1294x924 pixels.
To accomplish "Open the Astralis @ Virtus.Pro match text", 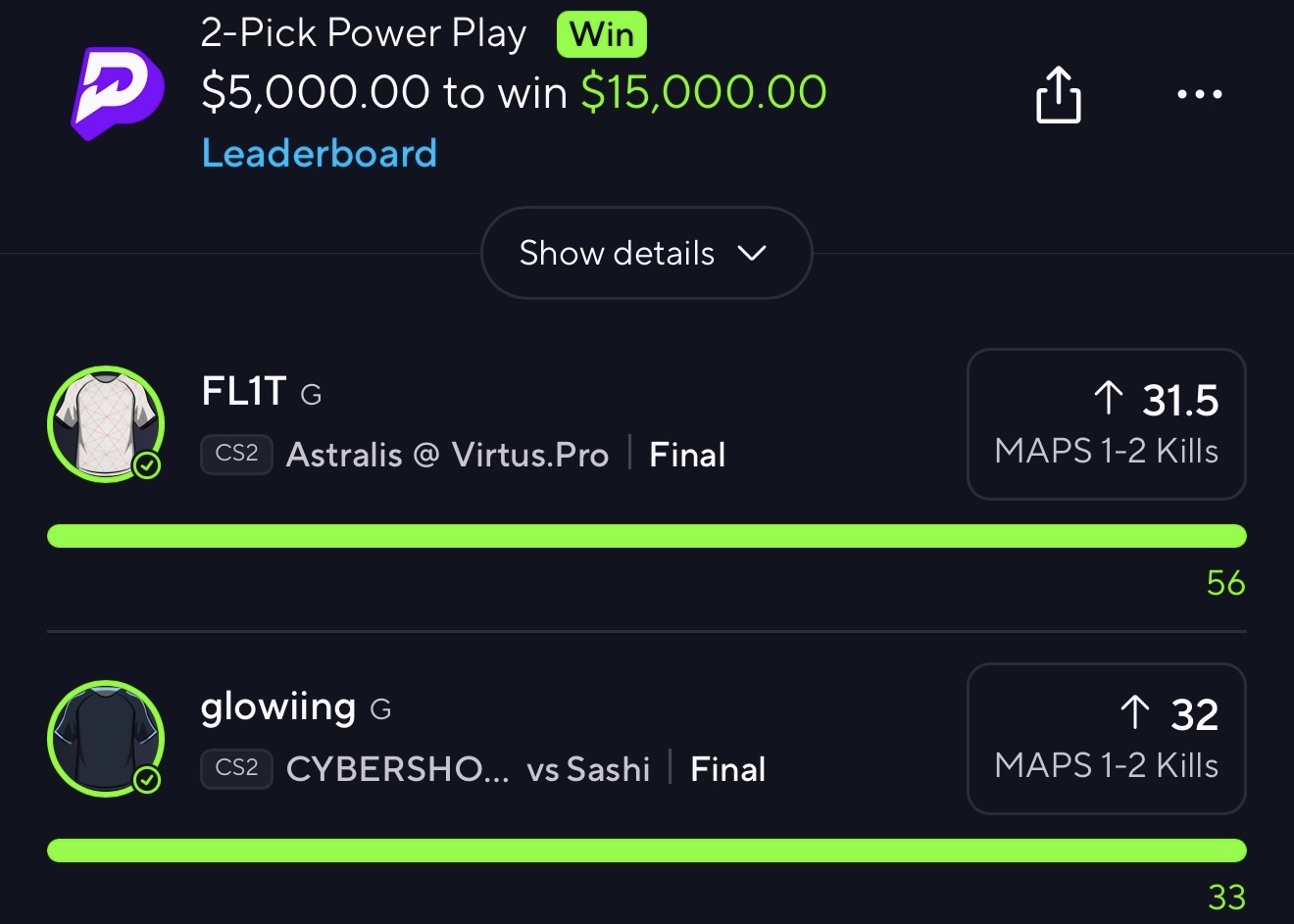I will coord(447,456).
